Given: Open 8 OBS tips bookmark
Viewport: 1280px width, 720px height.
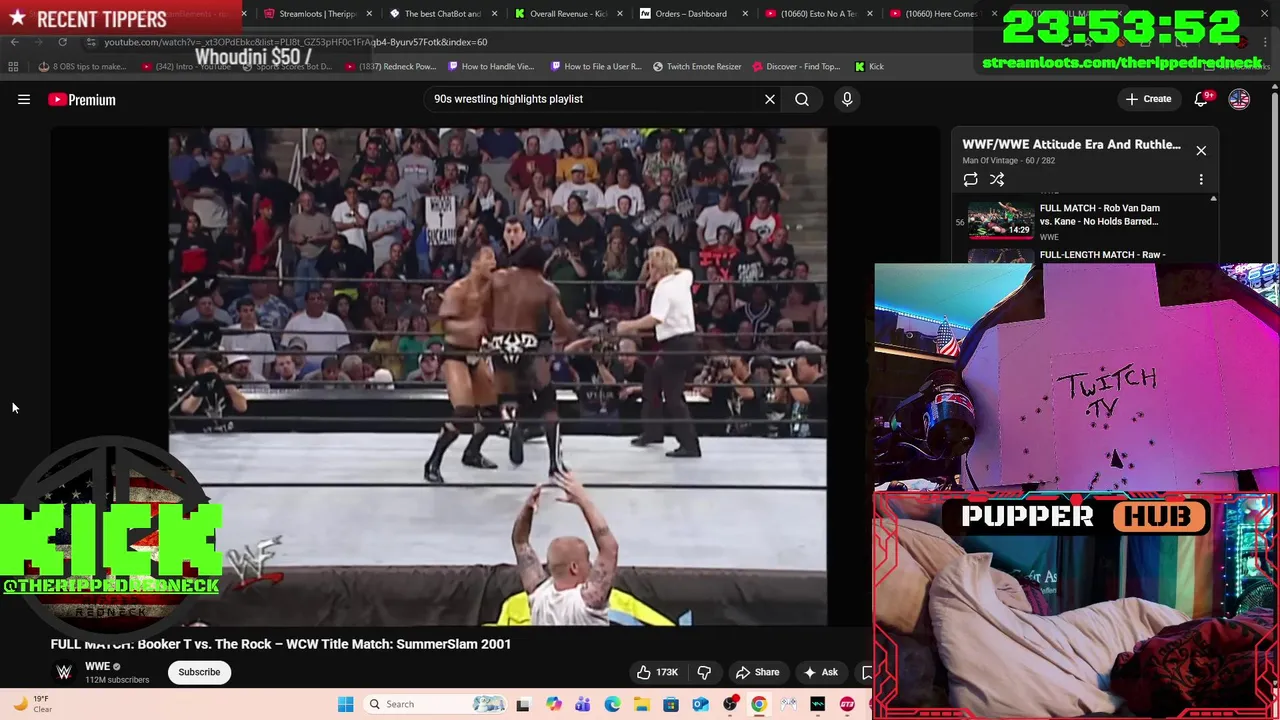Looking at the screenshot, I should 82,66.
